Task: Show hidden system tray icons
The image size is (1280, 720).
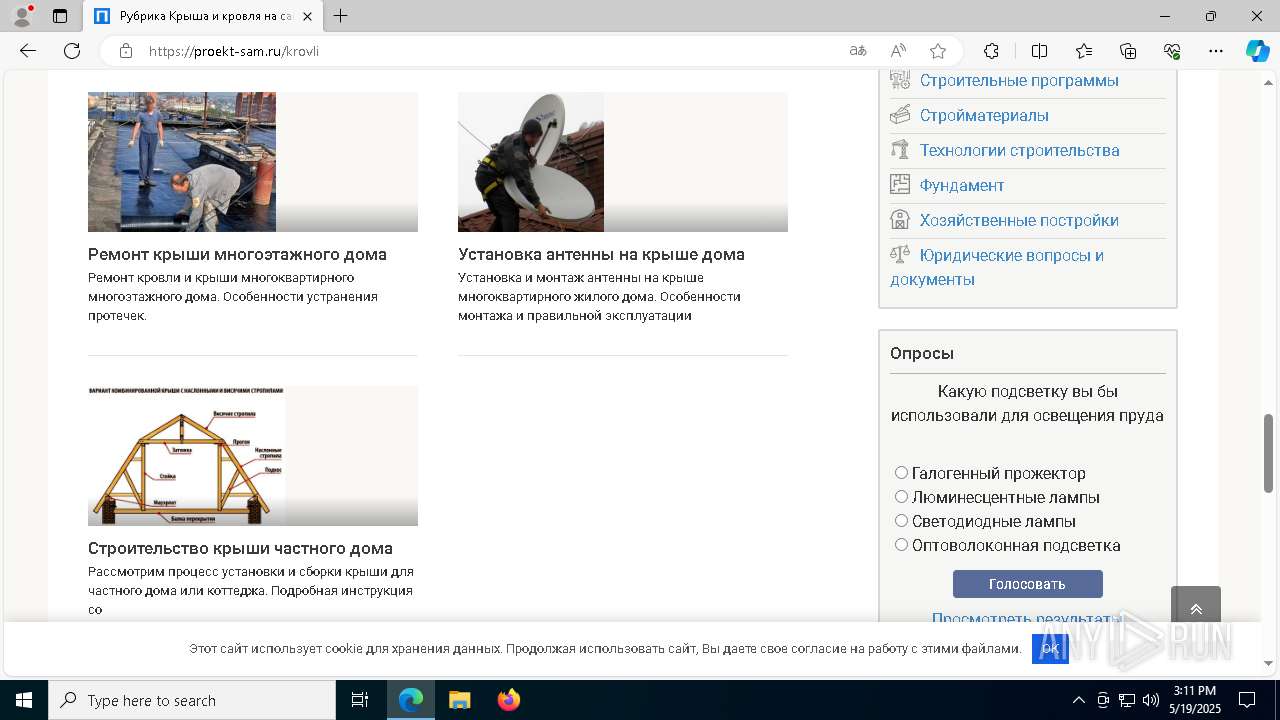Action: click(1078, 700)
